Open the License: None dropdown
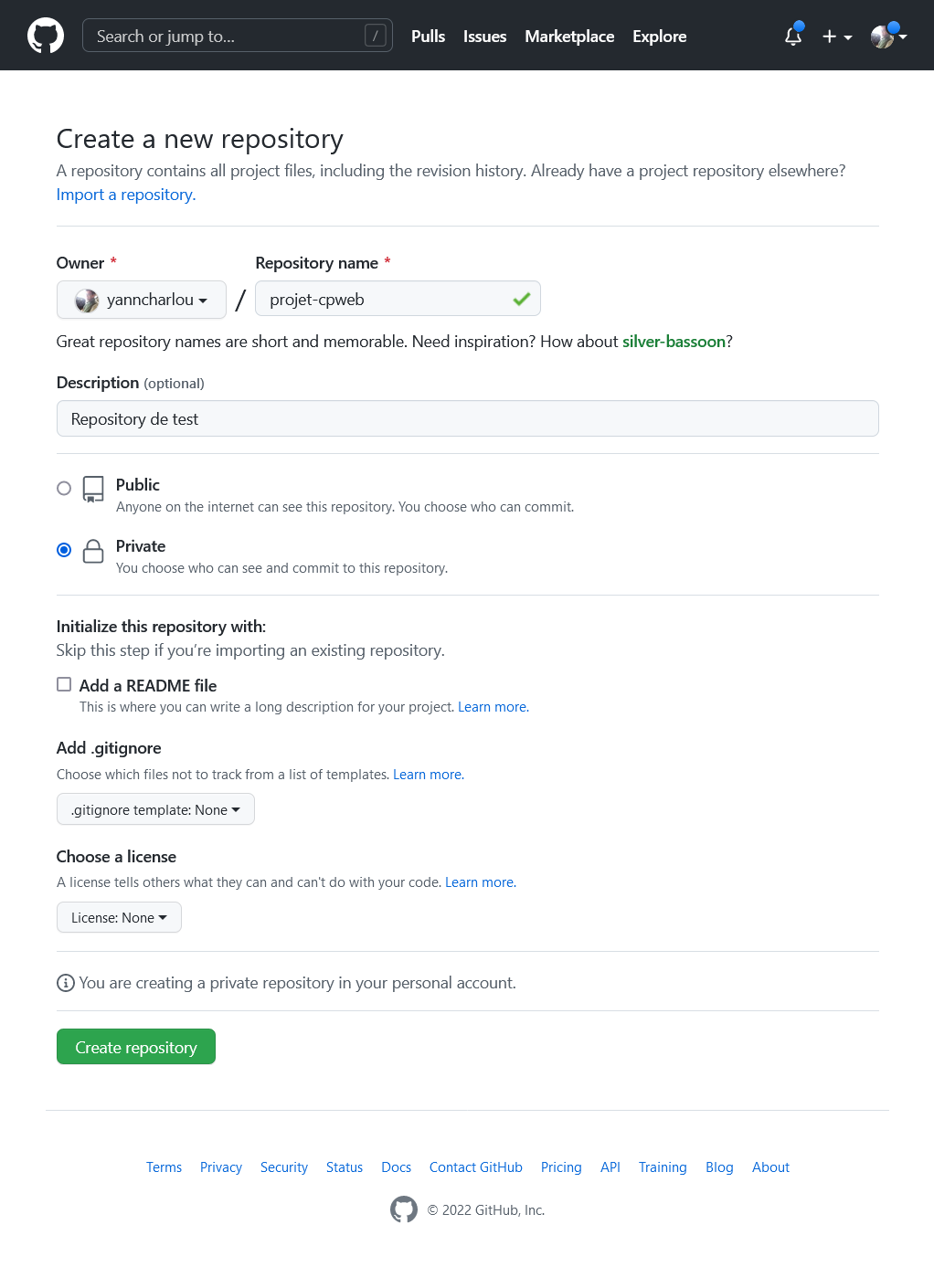The width and height of the screenshot is (934, 1288). click(x=119, y=917)
